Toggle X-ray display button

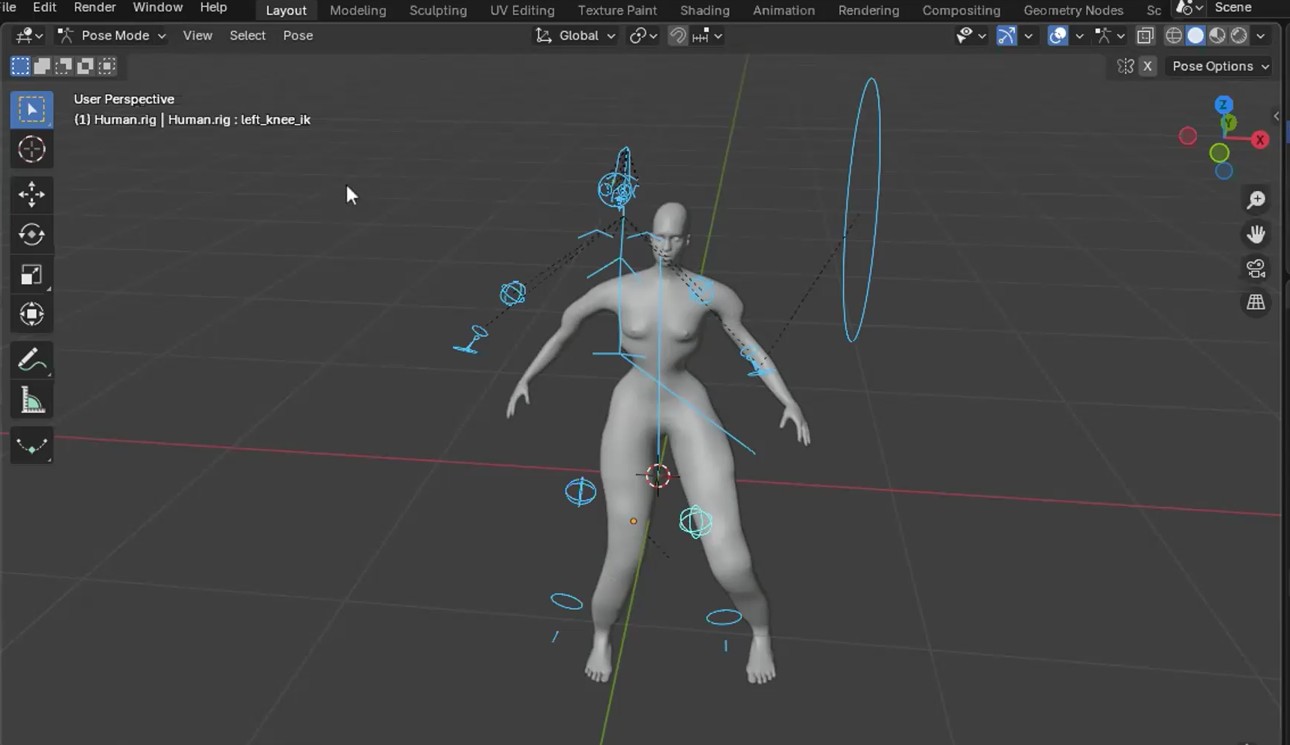coord(1145,36)
